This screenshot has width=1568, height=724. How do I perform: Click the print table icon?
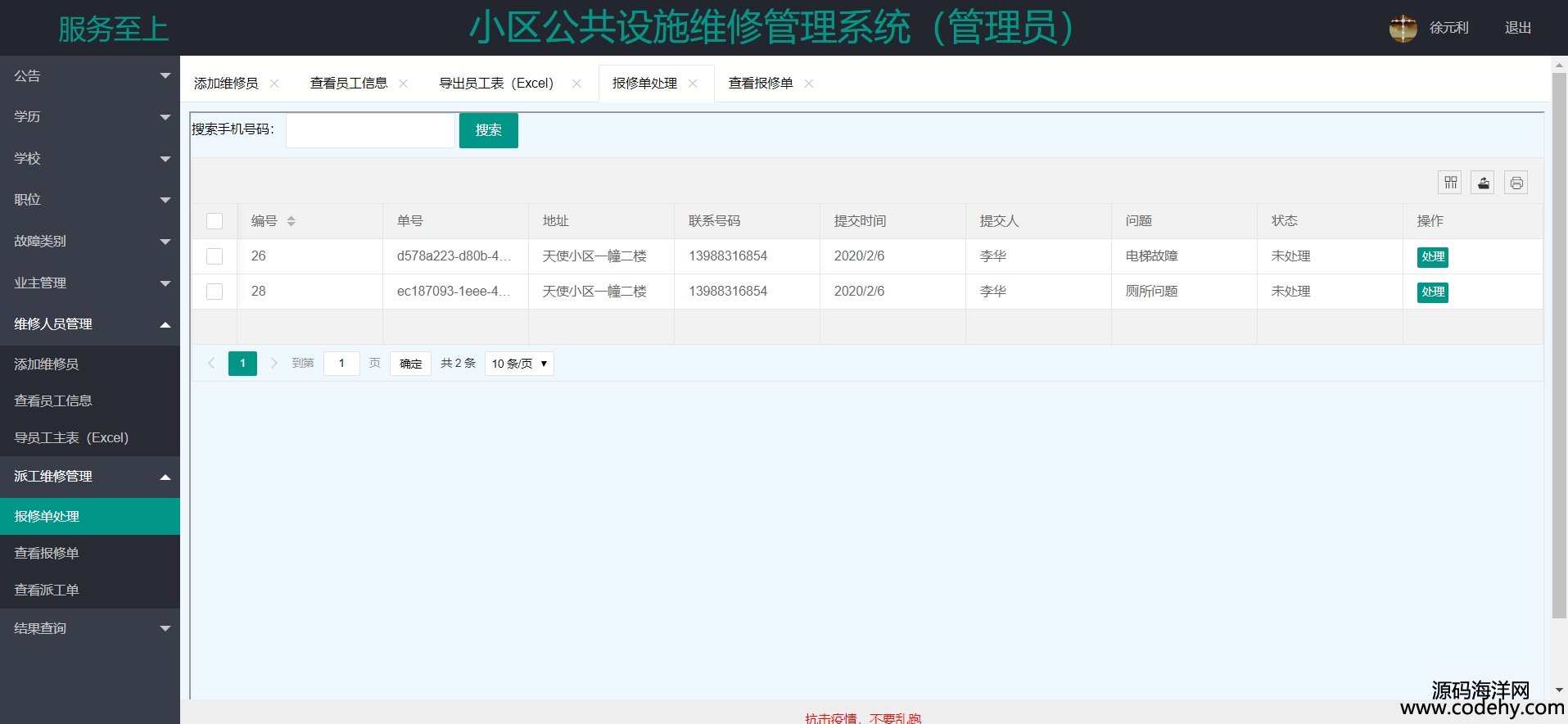(1516, 183)
